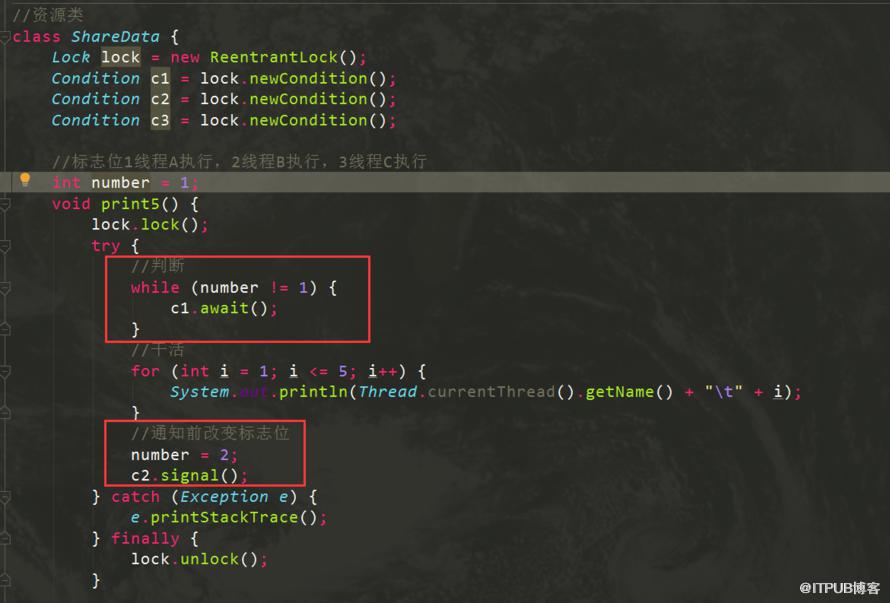Click the //标志位1线程A执行 comment line
The image size is (890, 603).
click(x=239, y=162)
